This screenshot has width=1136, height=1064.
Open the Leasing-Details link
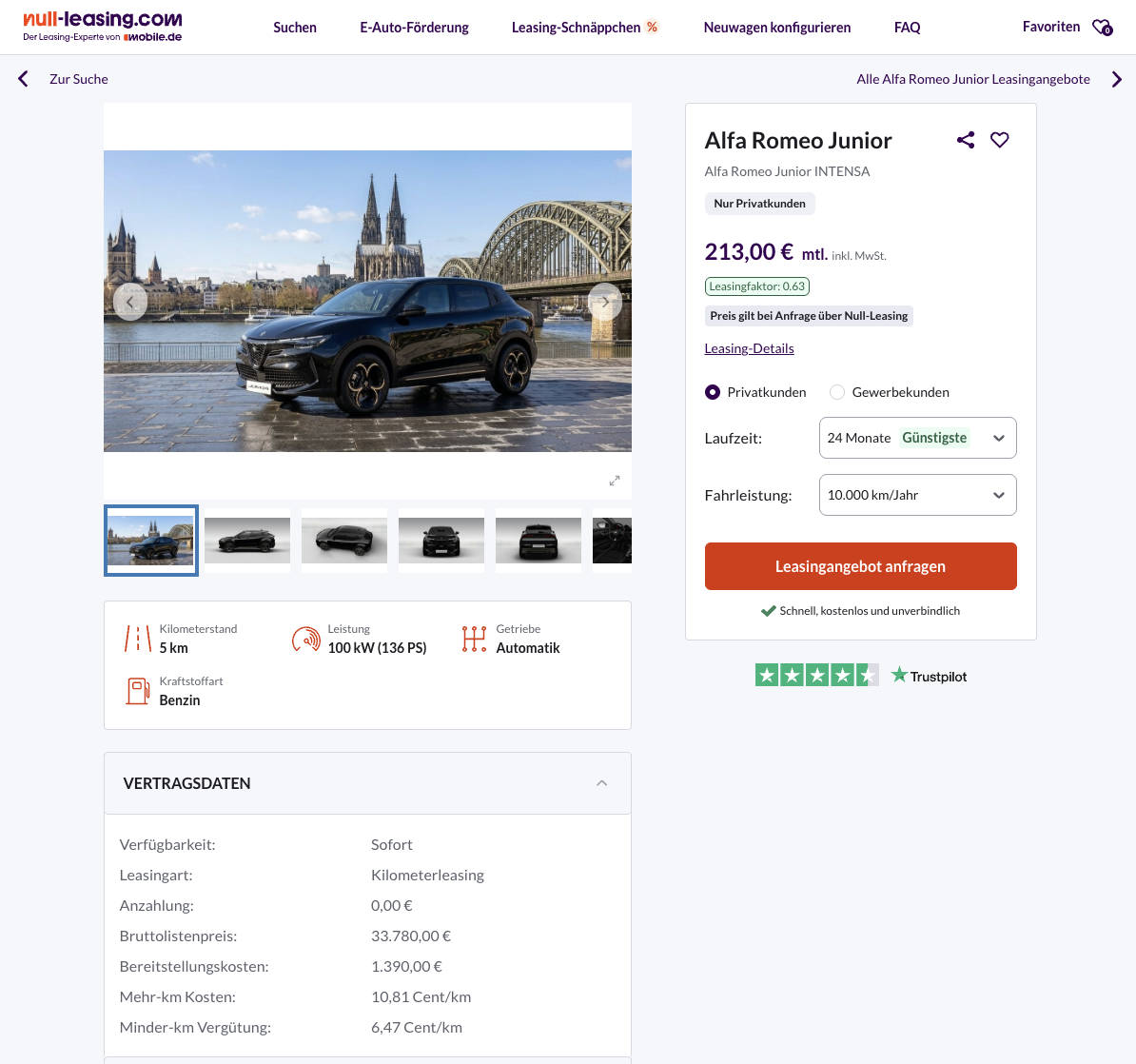[749, 348]
